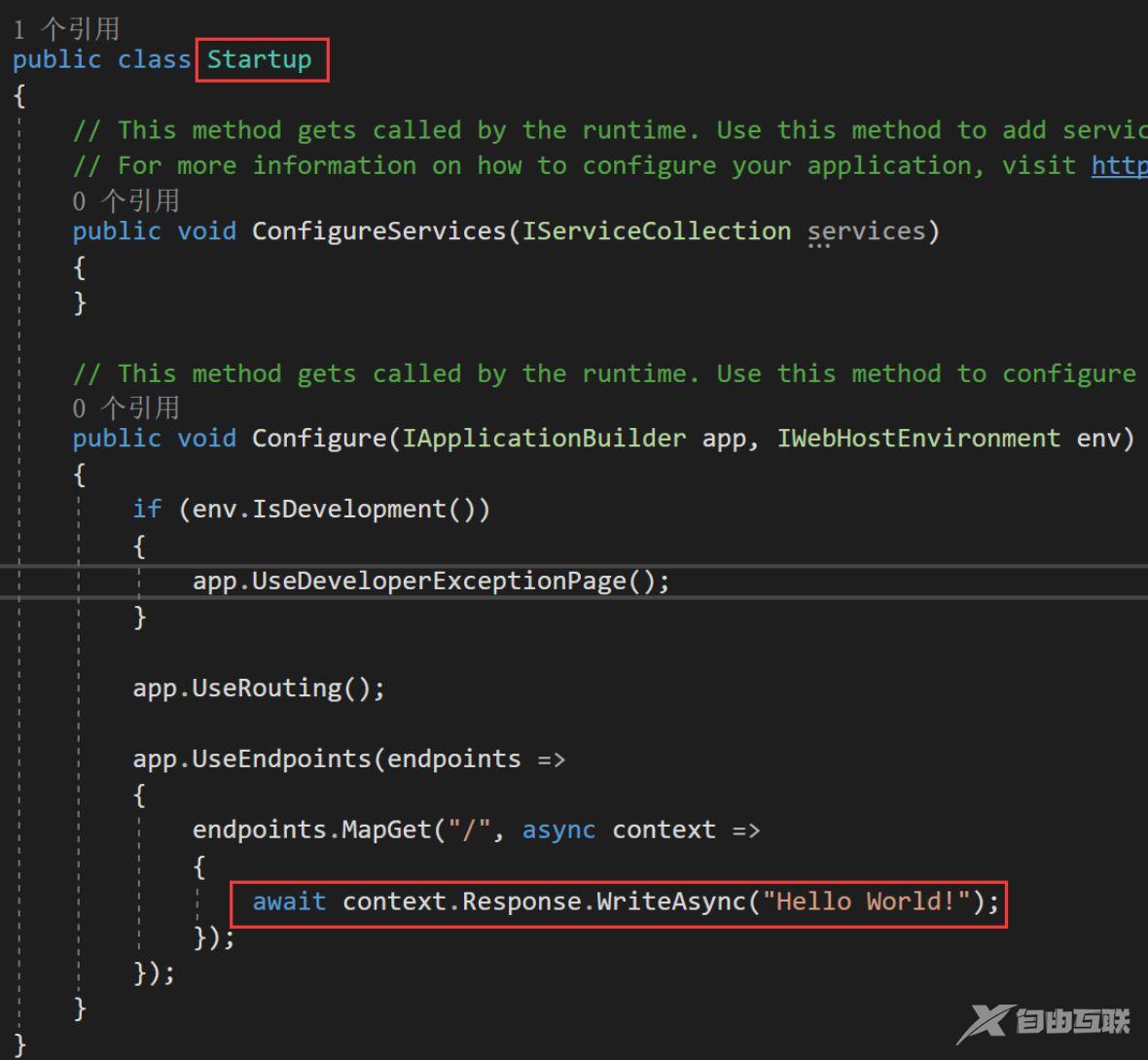Screen dimensions: 1148x1060
Task: Click the UseRouting method call
Action: (x=268, y=689)
